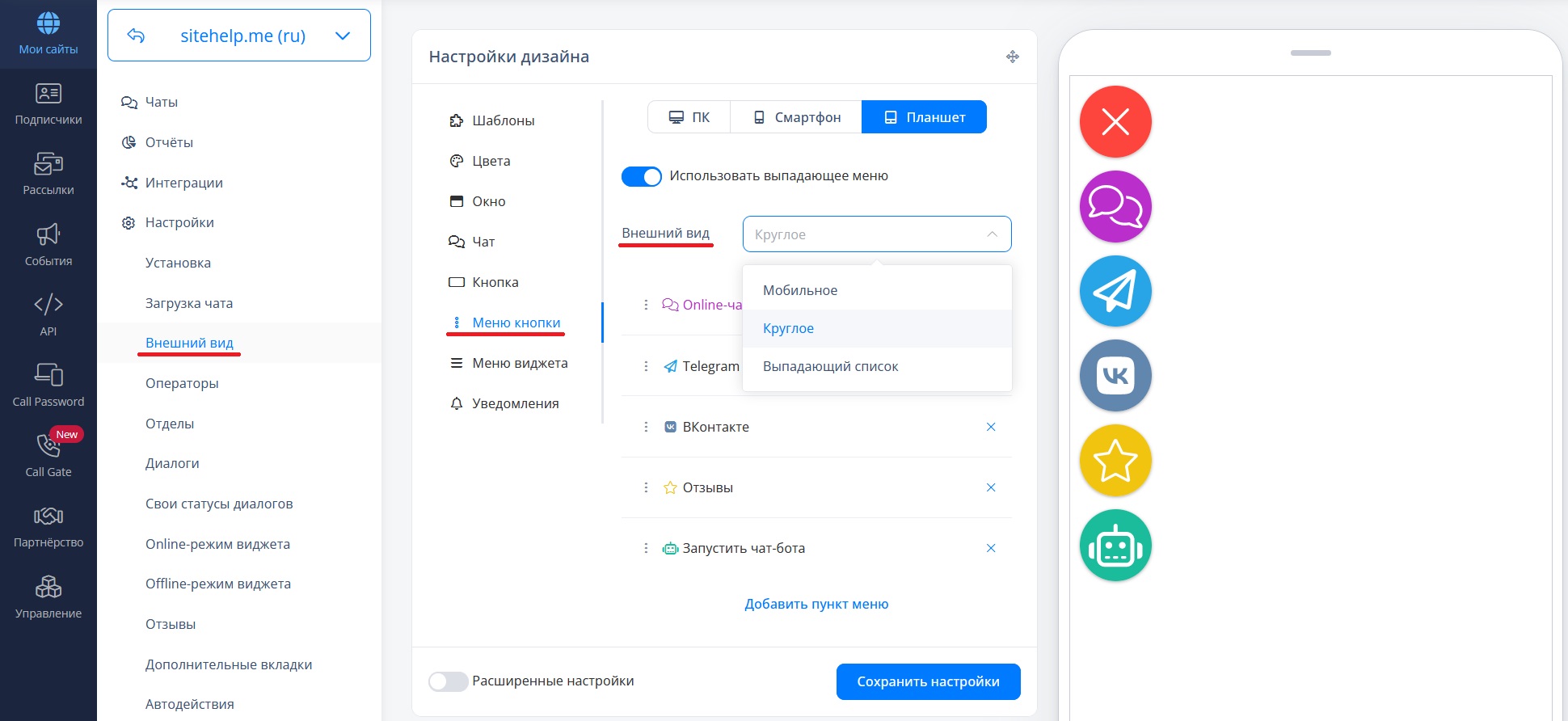The height and width of the screenshot is (721, 1568).
Task: Switch to the Смартфон tab
Action: (x=796, y=117)
